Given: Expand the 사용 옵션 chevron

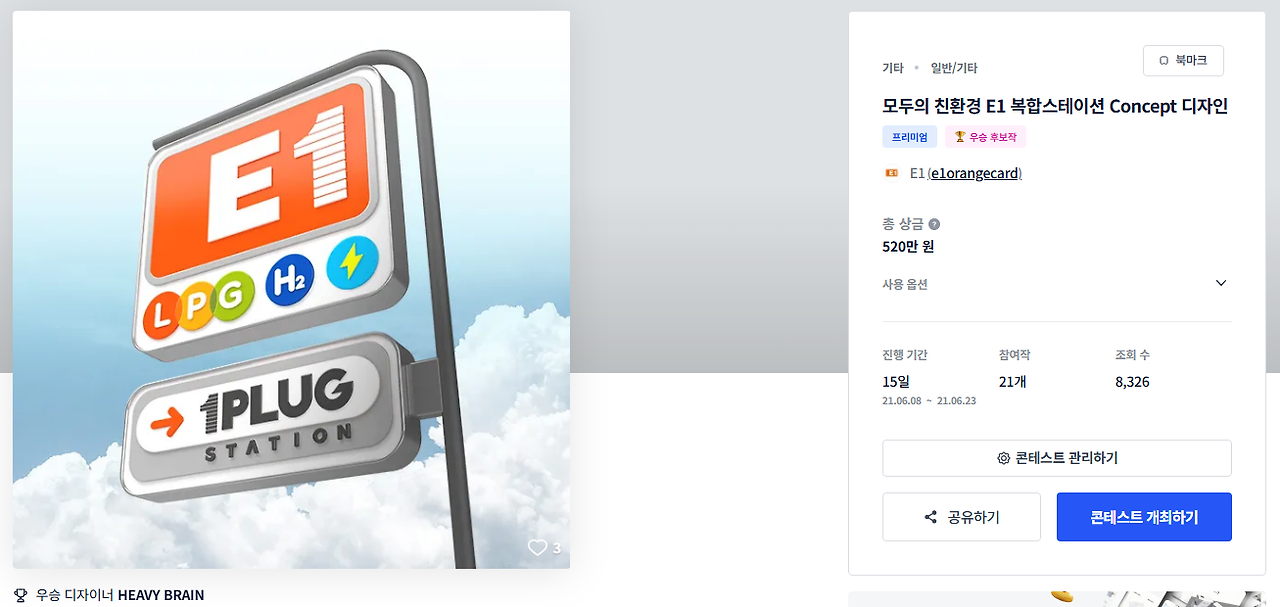Looking at the screenshot, I should (x=1221, y=283).
